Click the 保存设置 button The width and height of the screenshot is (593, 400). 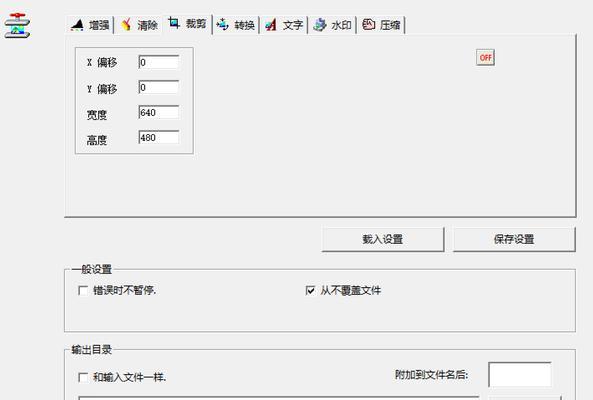[514, 239]
